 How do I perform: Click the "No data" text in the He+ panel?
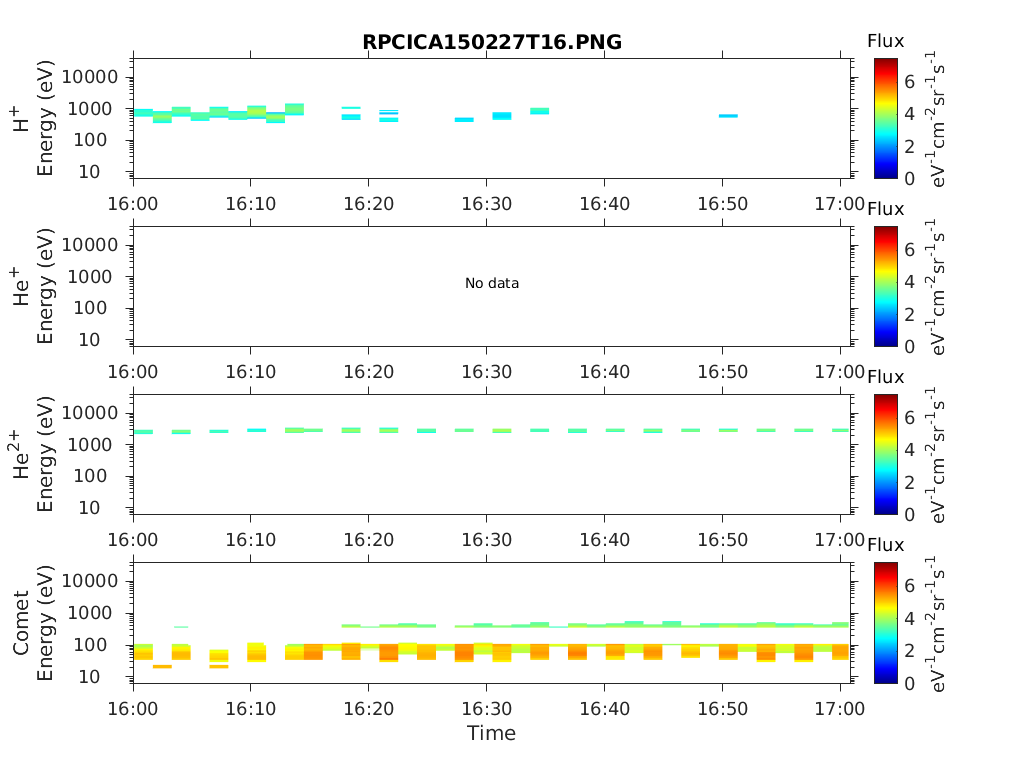click(x=492, y=283)
